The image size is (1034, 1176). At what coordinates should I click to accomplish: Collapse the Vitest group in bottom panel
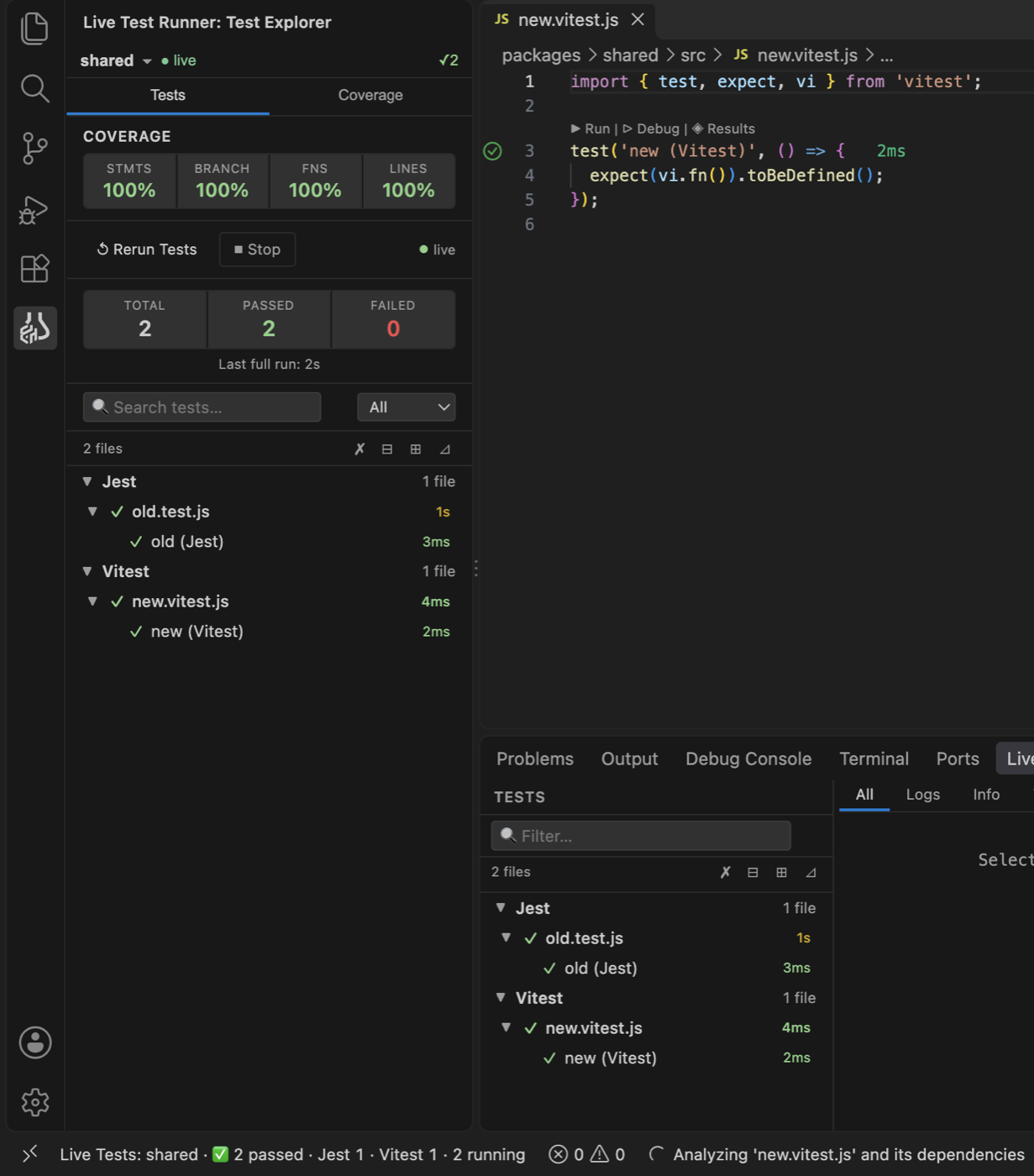coord(501,998)
